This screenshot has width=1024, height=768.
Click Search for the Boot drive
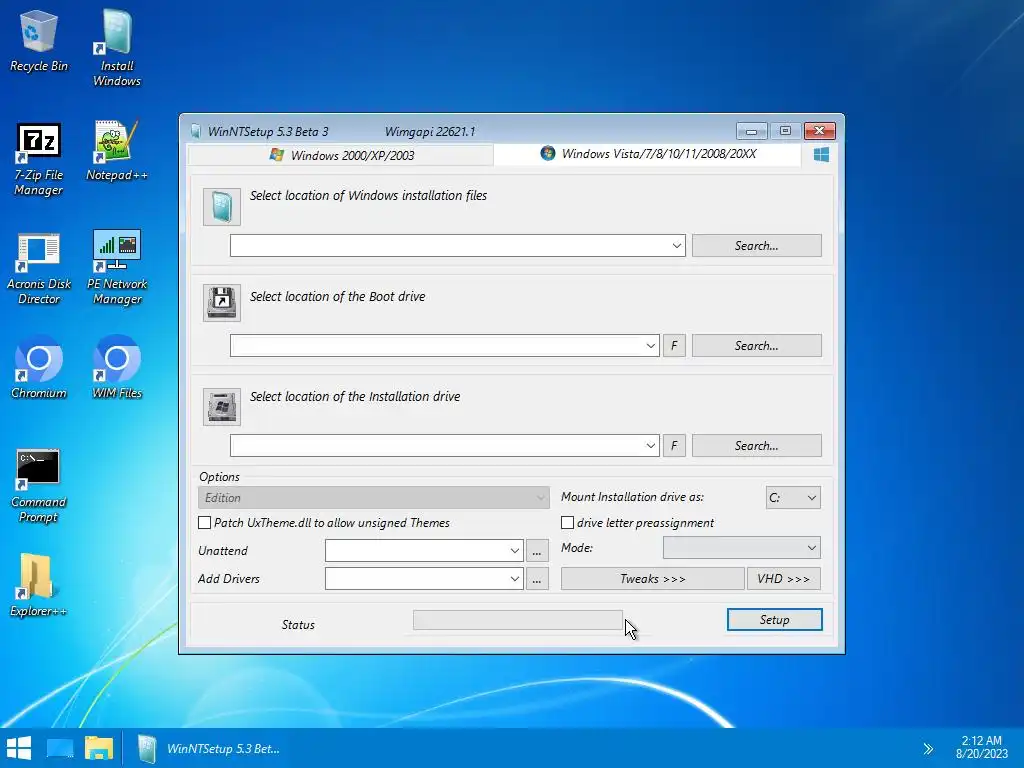pos(756,345)
